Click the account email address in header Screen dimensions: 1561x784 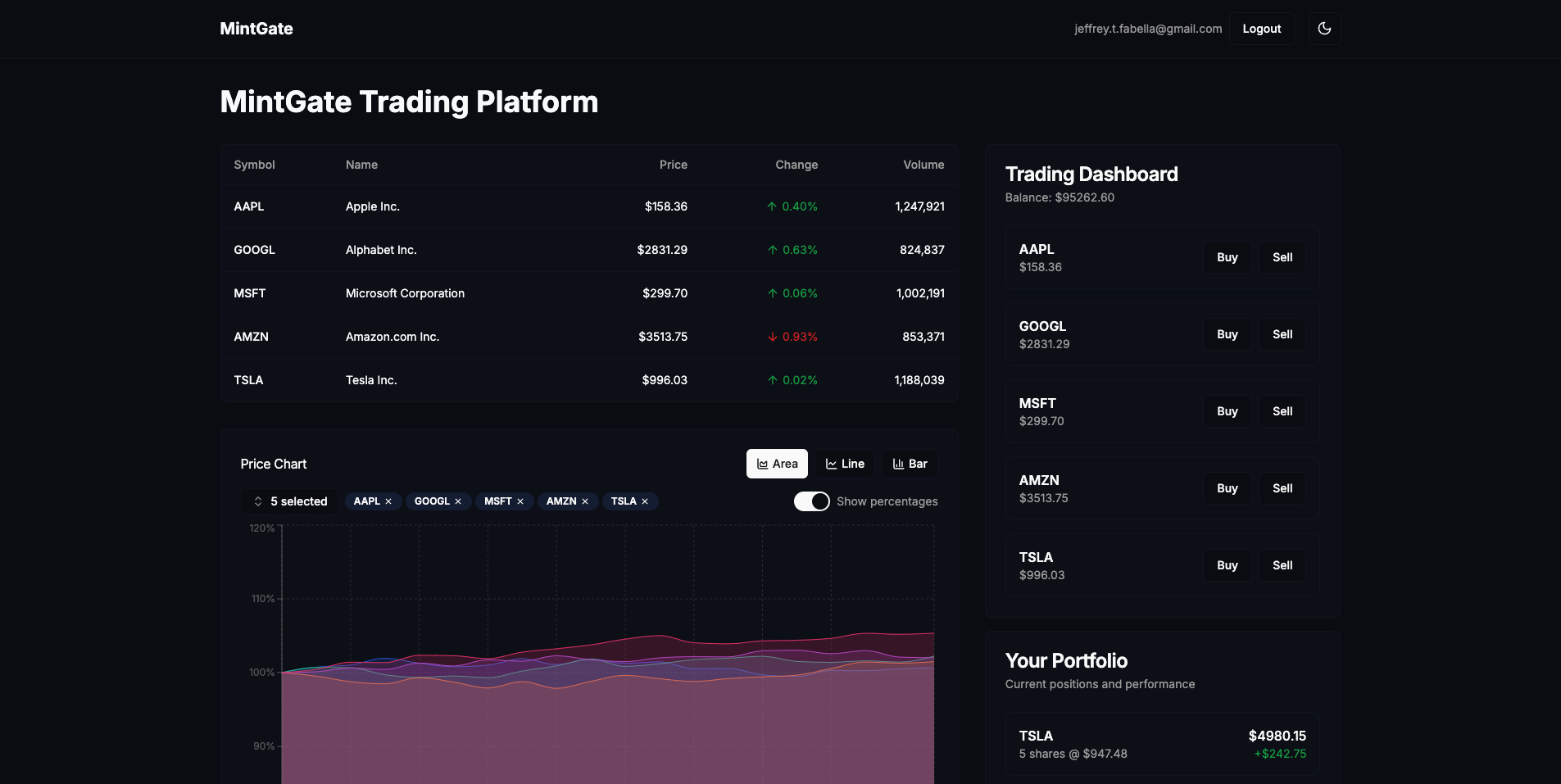(1148, 29)
